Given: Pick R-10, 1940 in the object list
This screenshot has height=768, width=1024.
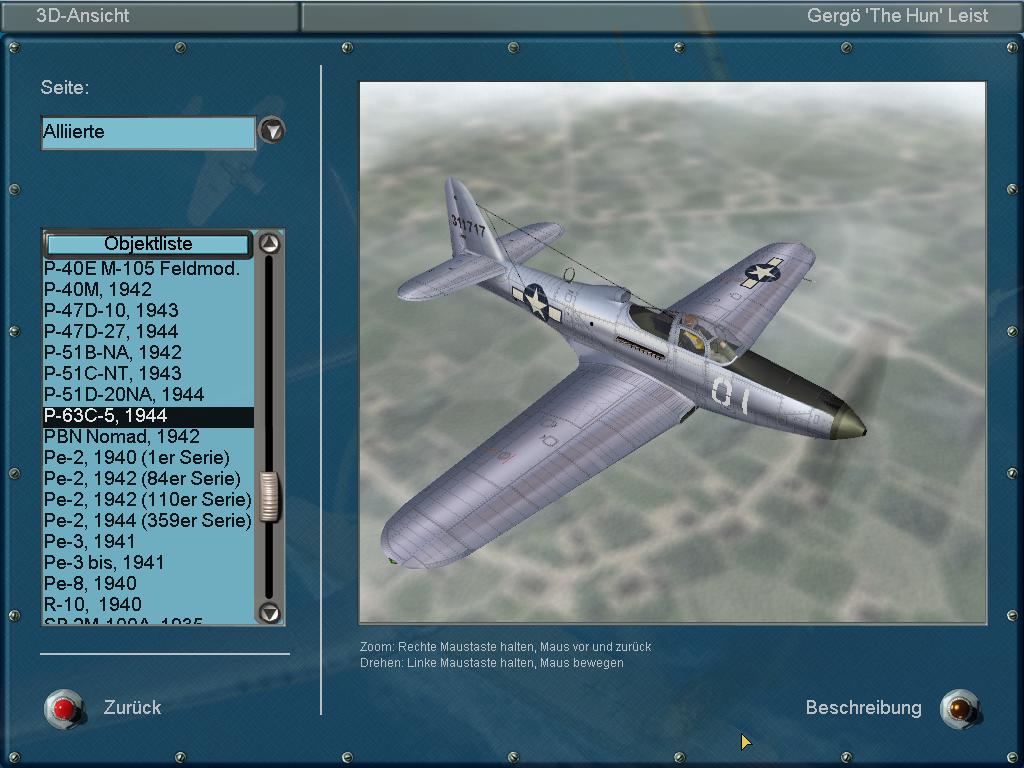Looking at the screenshot, I should coord(148,604).
